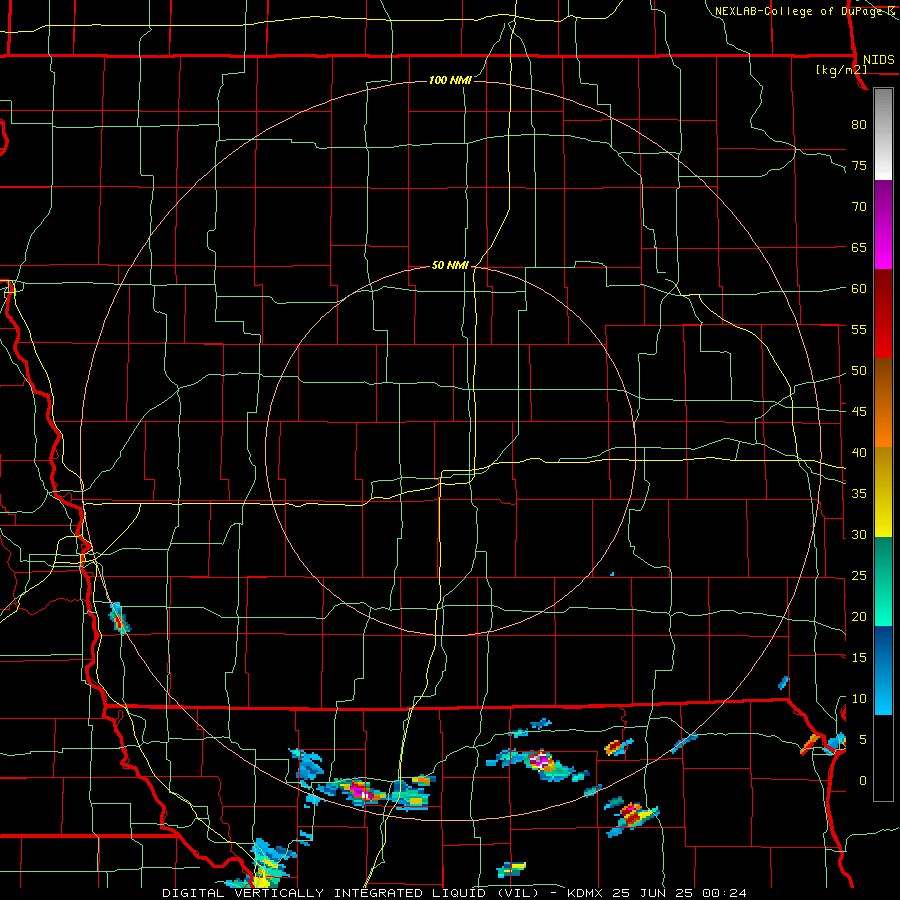Select the purple-magenta segment of the VIL scale
This screenshot has width=900, height=900.
click(883, 225)
